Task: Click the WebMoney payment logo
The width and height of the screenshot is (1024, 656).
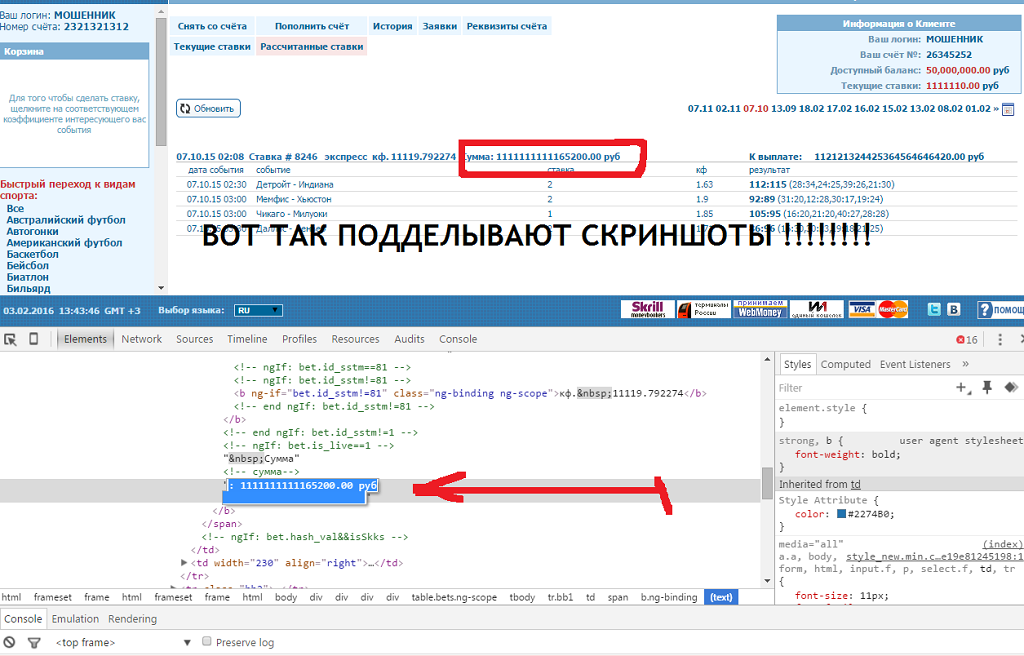Action: click(760, 309)
